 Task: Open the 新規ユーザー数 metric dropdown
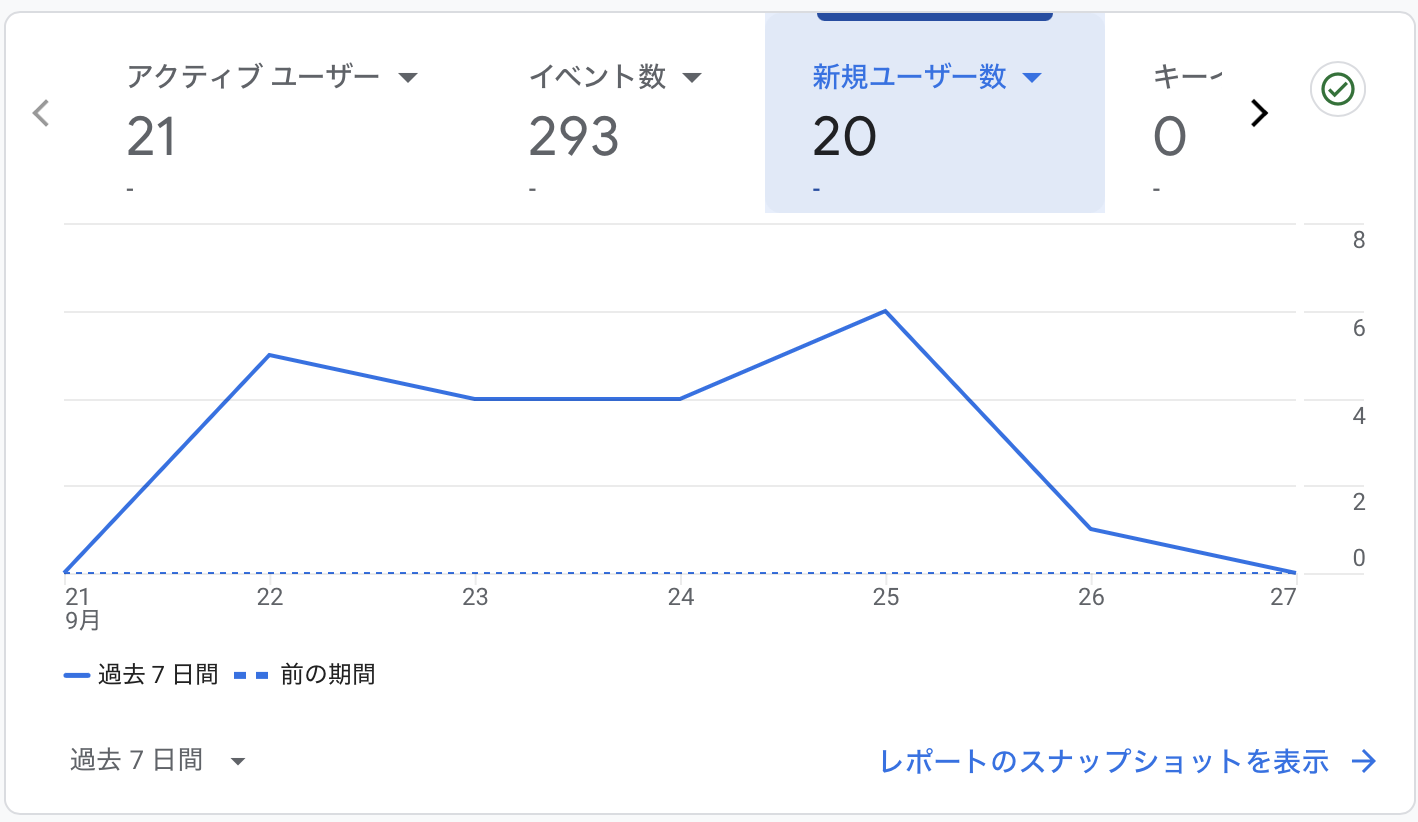click(1034, 76)
